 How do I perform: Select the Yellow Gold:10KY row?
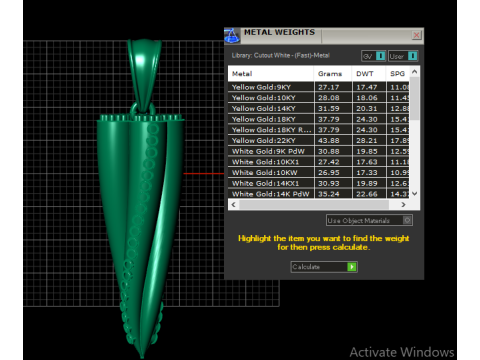319,98
